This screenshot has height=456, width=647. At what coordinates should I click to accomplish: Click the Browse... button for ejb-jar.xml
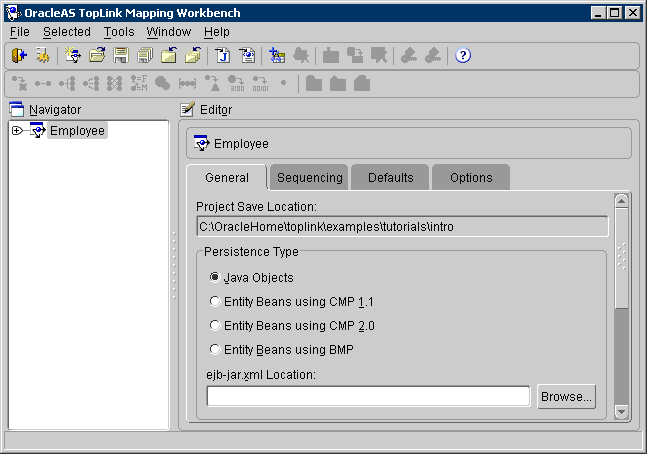(566, 397)
